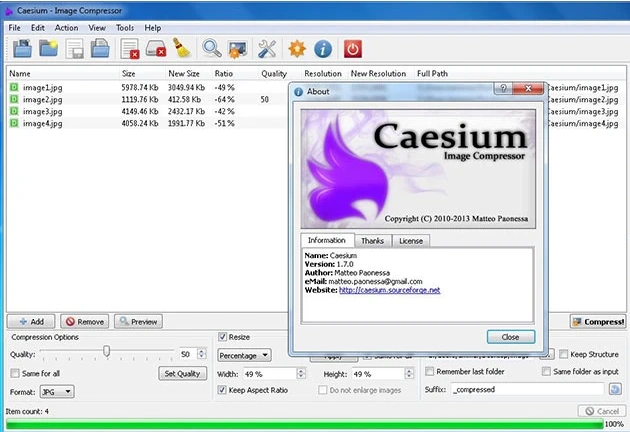Click the Height percentage spinner arrows
The height and width of the screenshot is (432, 630).
tap(409, 374)
